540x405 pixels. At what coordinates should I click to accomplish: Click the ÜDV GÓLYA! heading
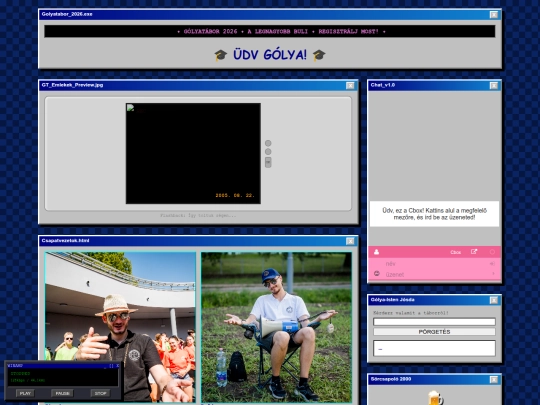tap(270, 55)
